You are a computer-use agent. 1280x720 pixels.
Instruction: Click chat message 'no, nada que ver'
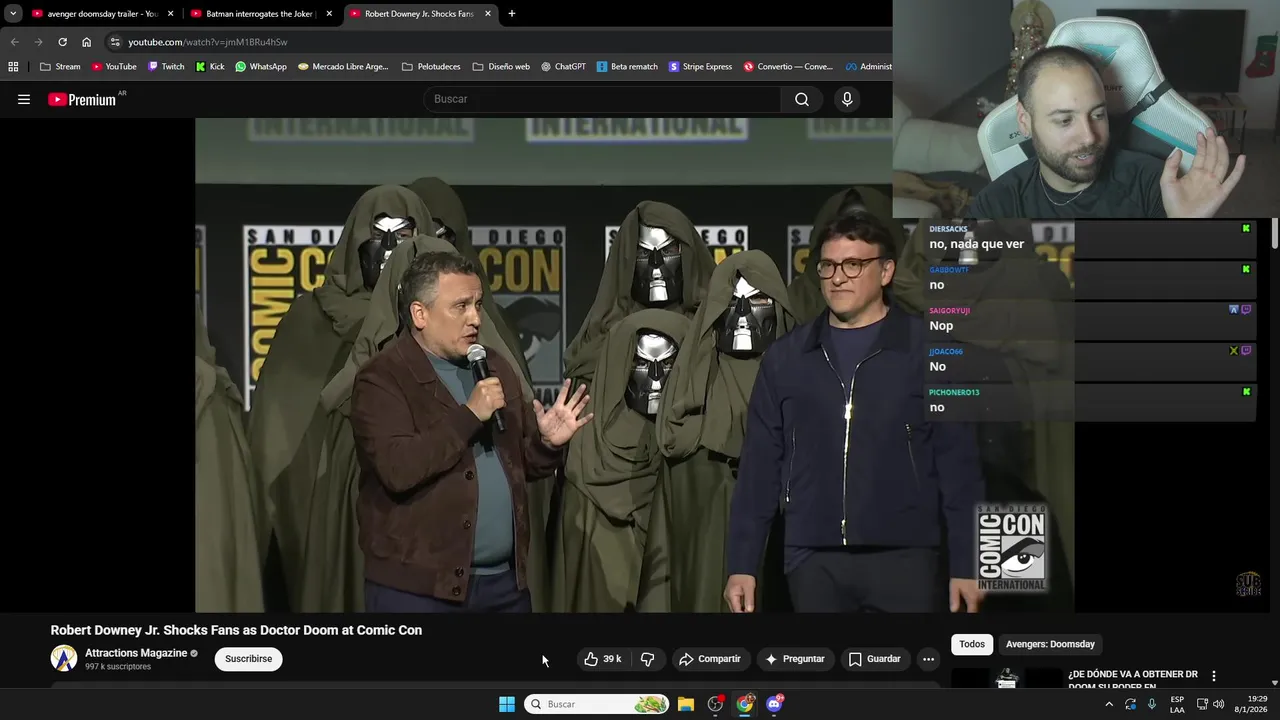click(x=976, y=244)
